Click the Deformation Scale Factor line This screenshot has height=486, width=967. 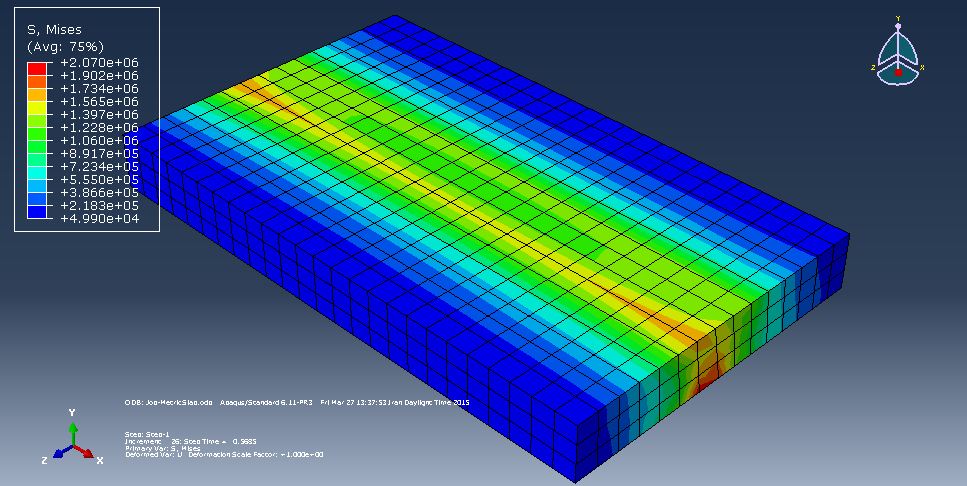[223, 455]
